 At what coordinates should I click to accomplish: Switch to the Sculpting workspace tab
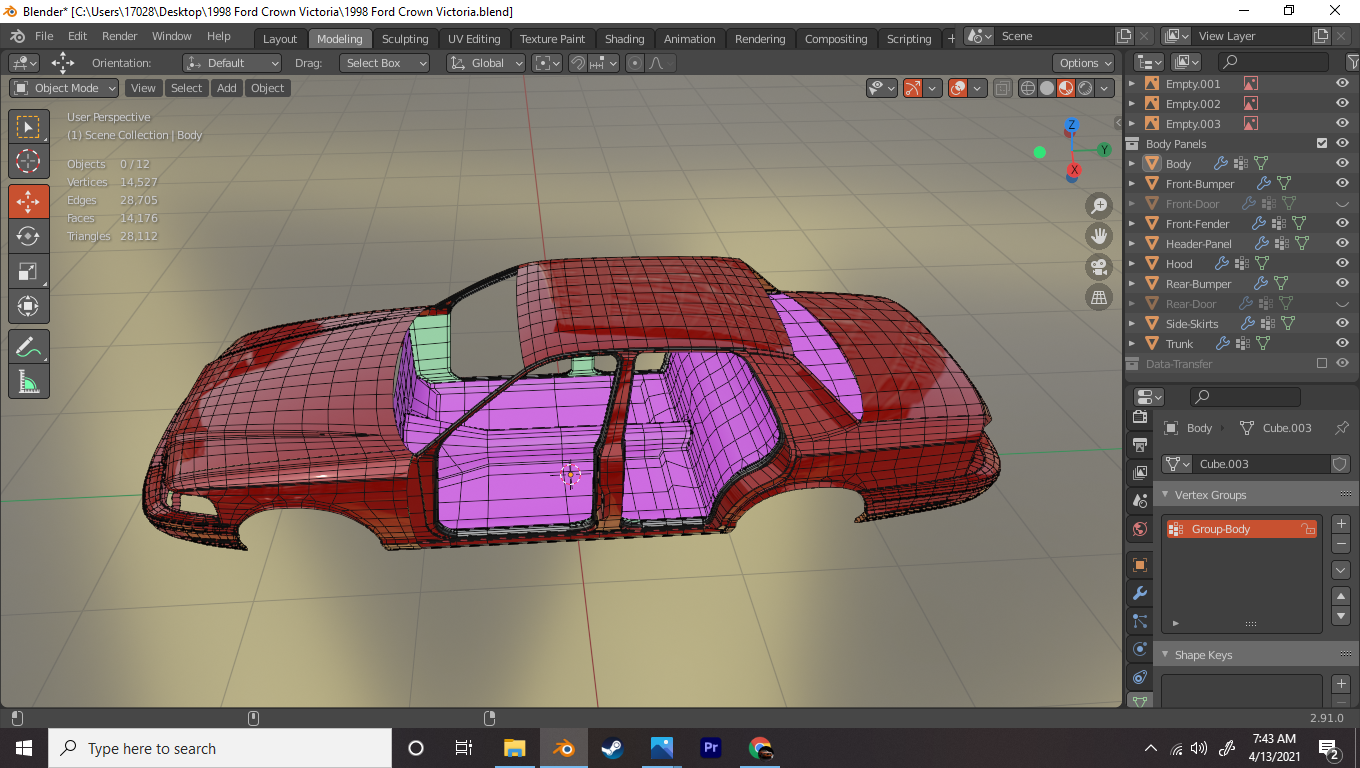point(405,39)
